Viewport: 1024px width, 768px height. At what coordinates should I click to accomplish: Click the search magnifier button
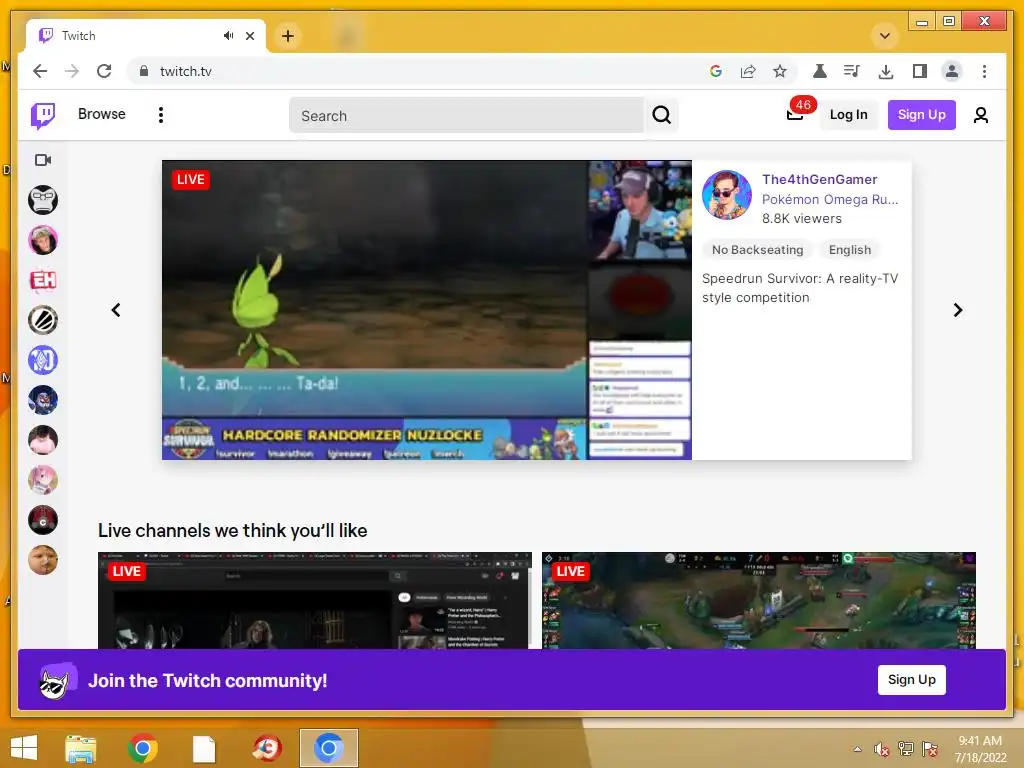(x=662, y=116)
